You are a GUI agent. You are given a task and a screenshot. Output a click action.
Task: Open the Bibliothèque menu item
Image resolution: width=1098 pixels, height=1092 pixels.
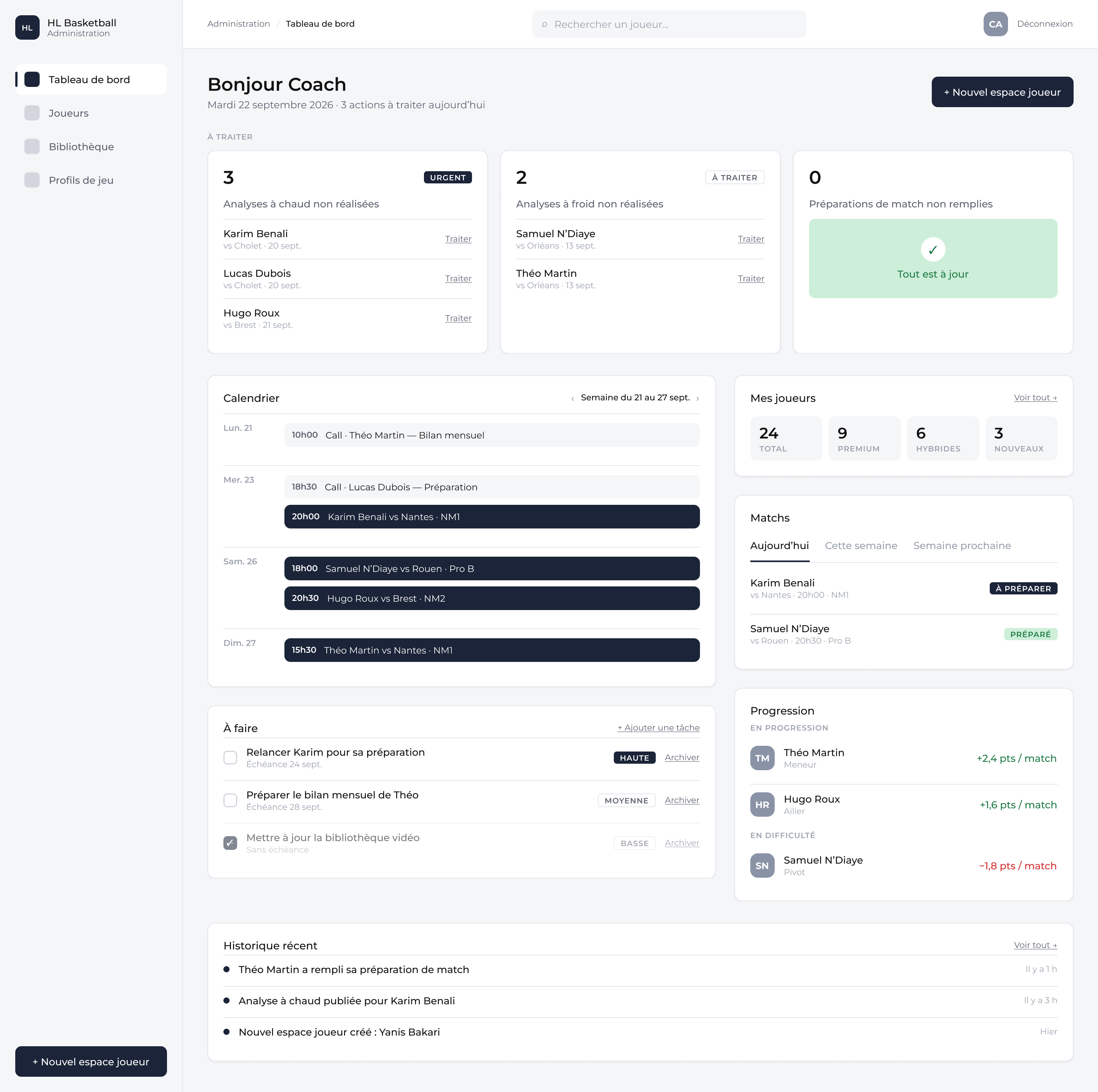[91, 147]
